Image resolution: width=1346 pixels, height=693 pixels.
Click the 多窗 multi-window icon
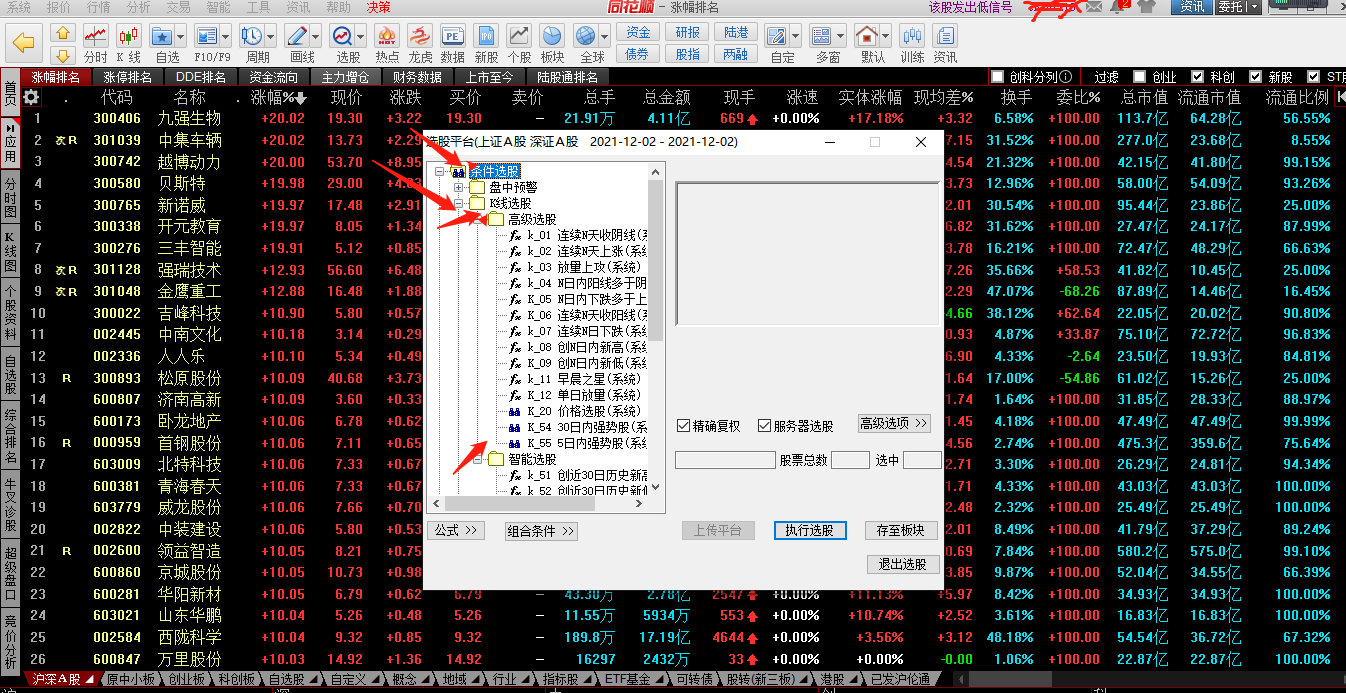tap(822, 36)
